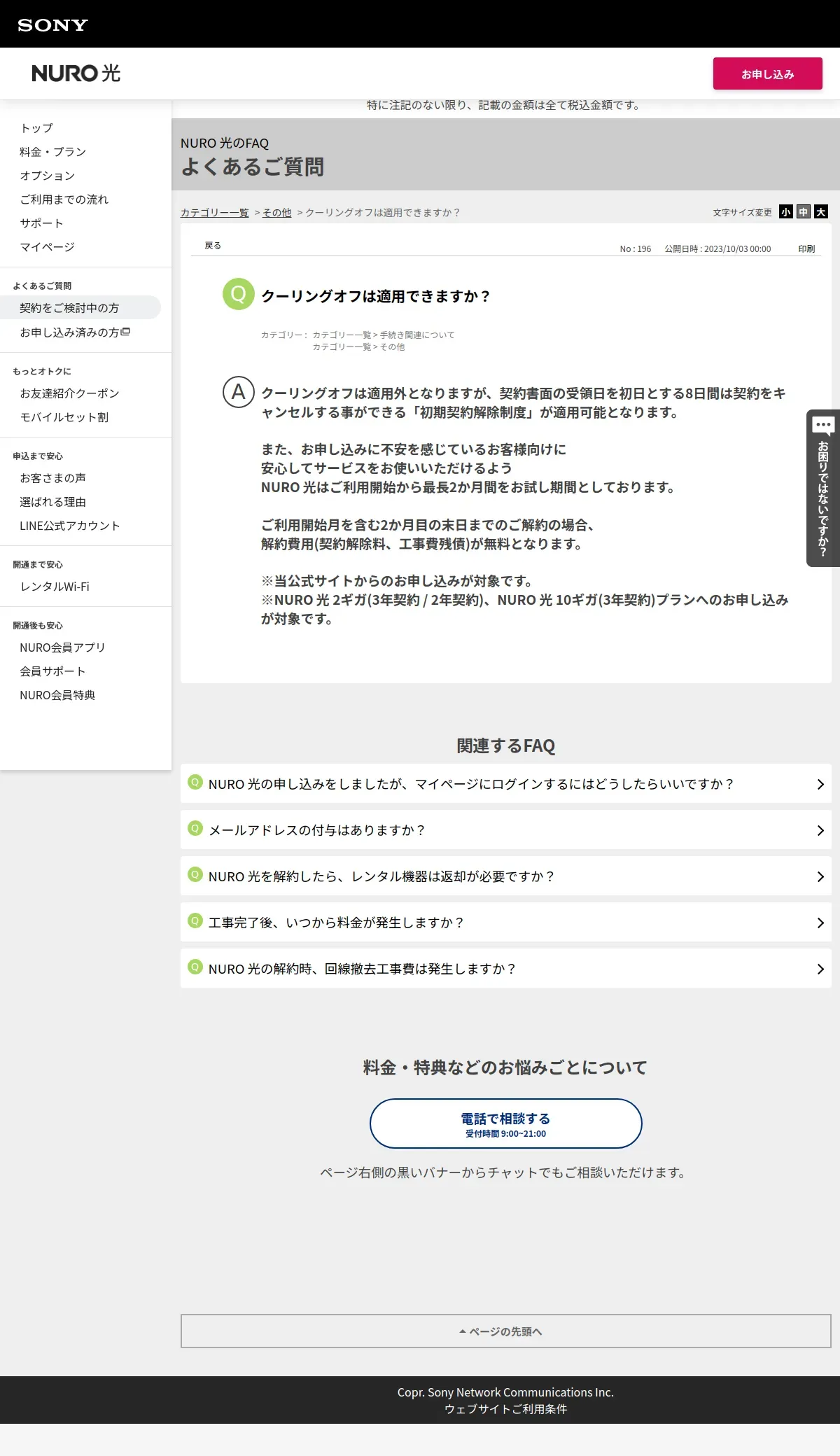Screen dimensions: 840x1456
Task: Select オプション from sidebar menu
Action: tap(47, 176)
